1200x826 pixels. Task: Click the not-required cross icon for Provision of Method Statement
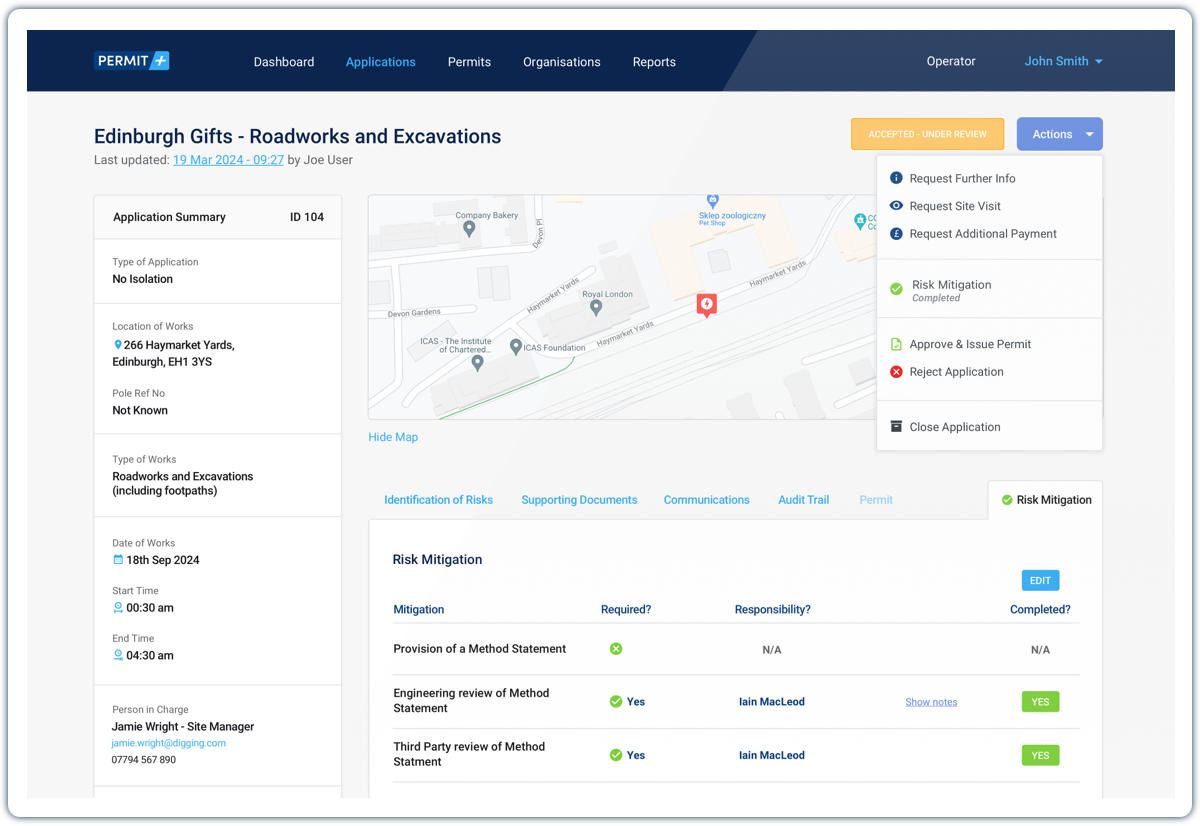(x=616, y=649)
